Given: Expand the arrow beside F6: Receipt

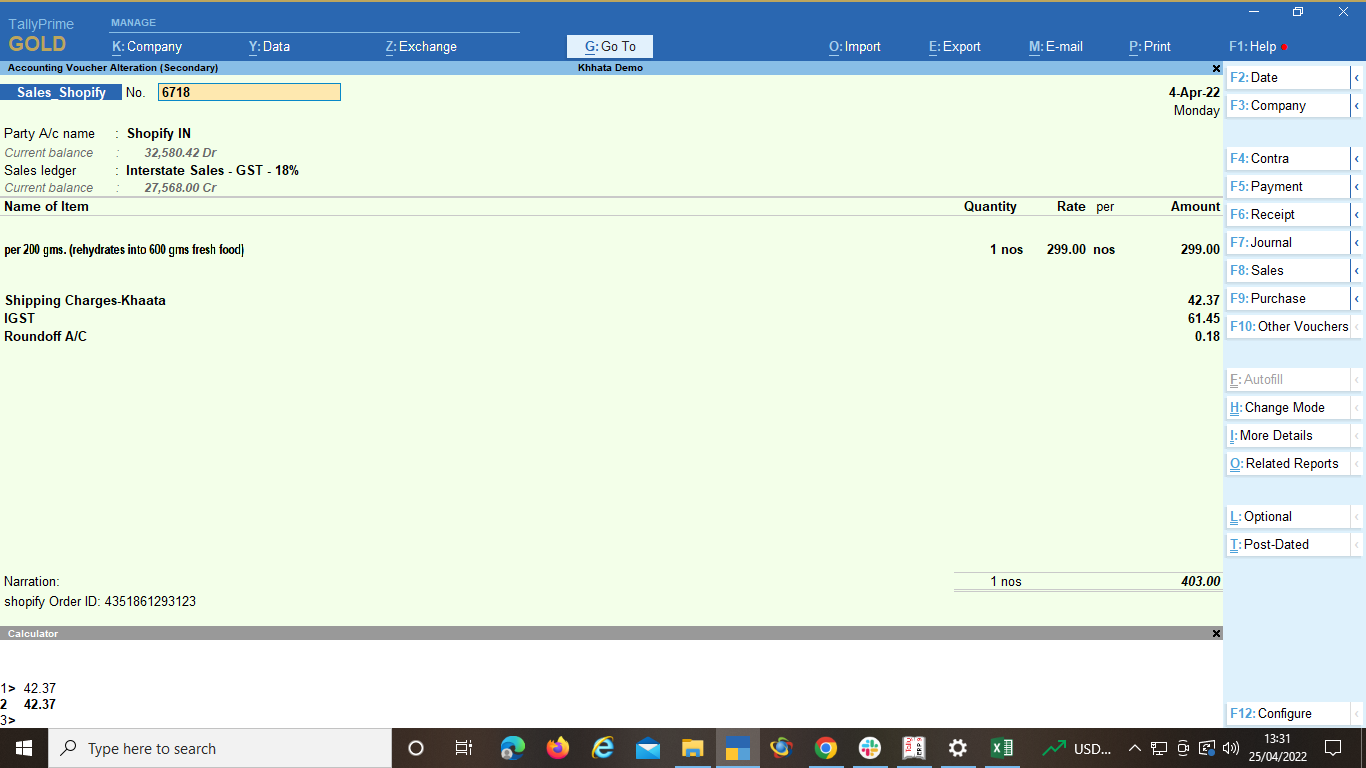Looking at the screenshot, I should 1357,214.
